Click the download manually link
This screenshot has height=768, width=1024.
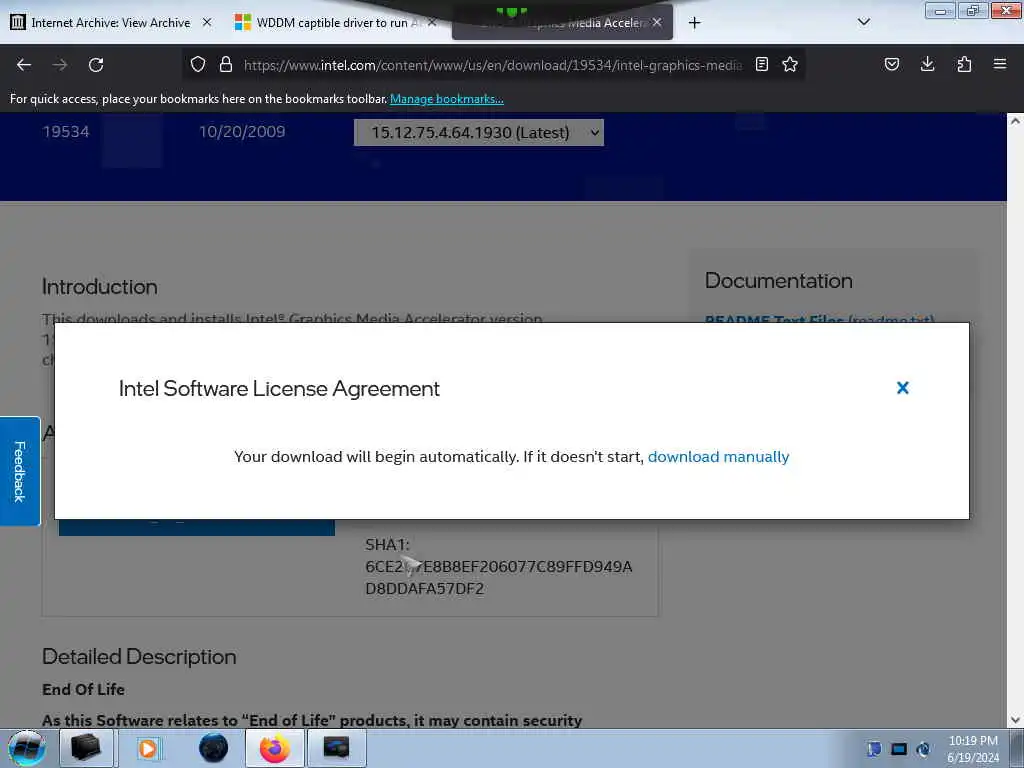coord(718,456)
